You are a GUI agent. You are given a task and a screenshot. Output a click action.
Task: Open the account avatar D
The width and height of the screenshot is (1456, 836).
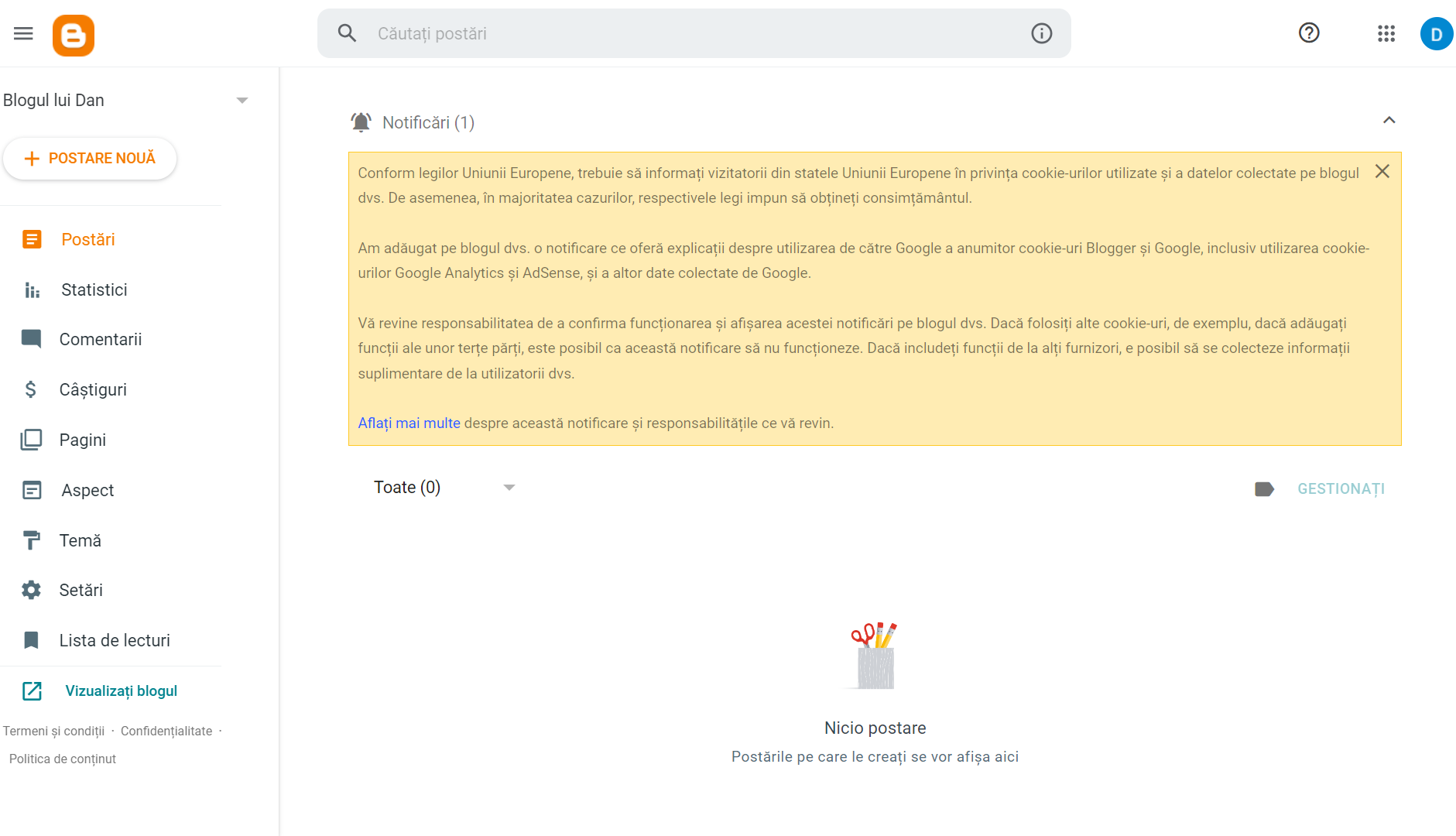tap(1436, 34)
